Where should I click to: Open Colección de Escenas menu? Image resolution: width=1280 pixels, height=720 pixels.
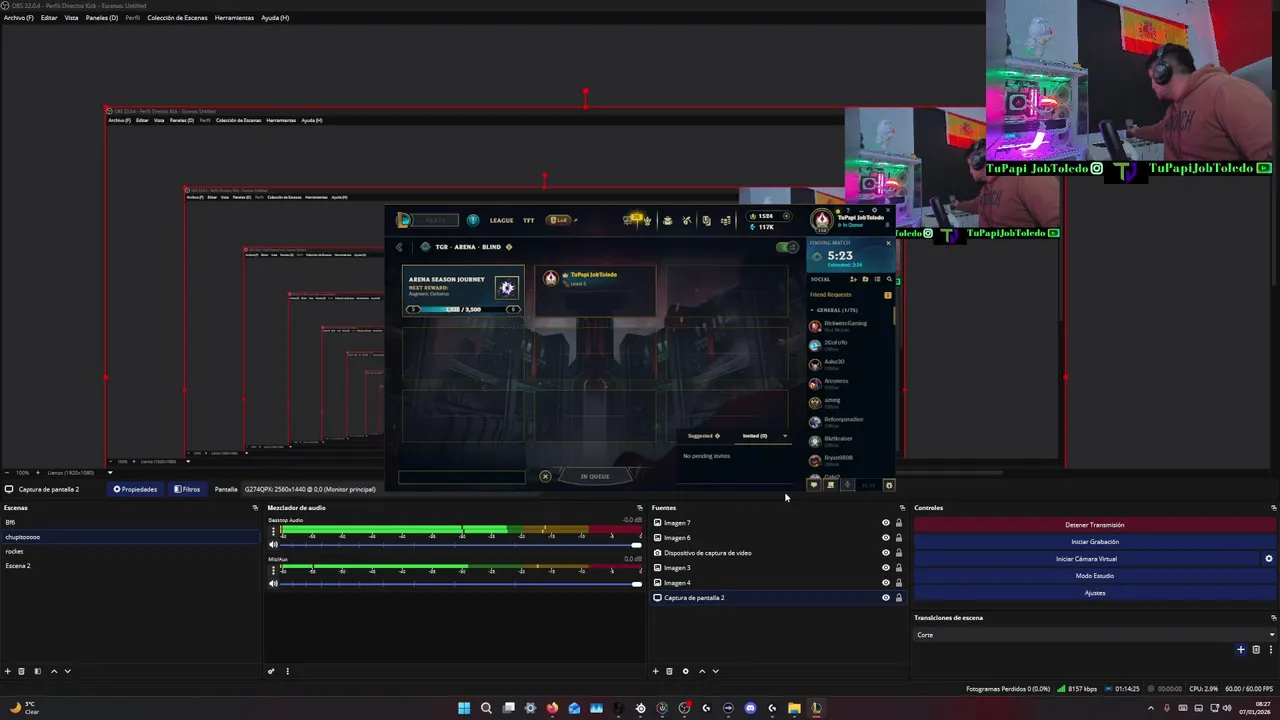pyautogui.click(x=177, y=18)
